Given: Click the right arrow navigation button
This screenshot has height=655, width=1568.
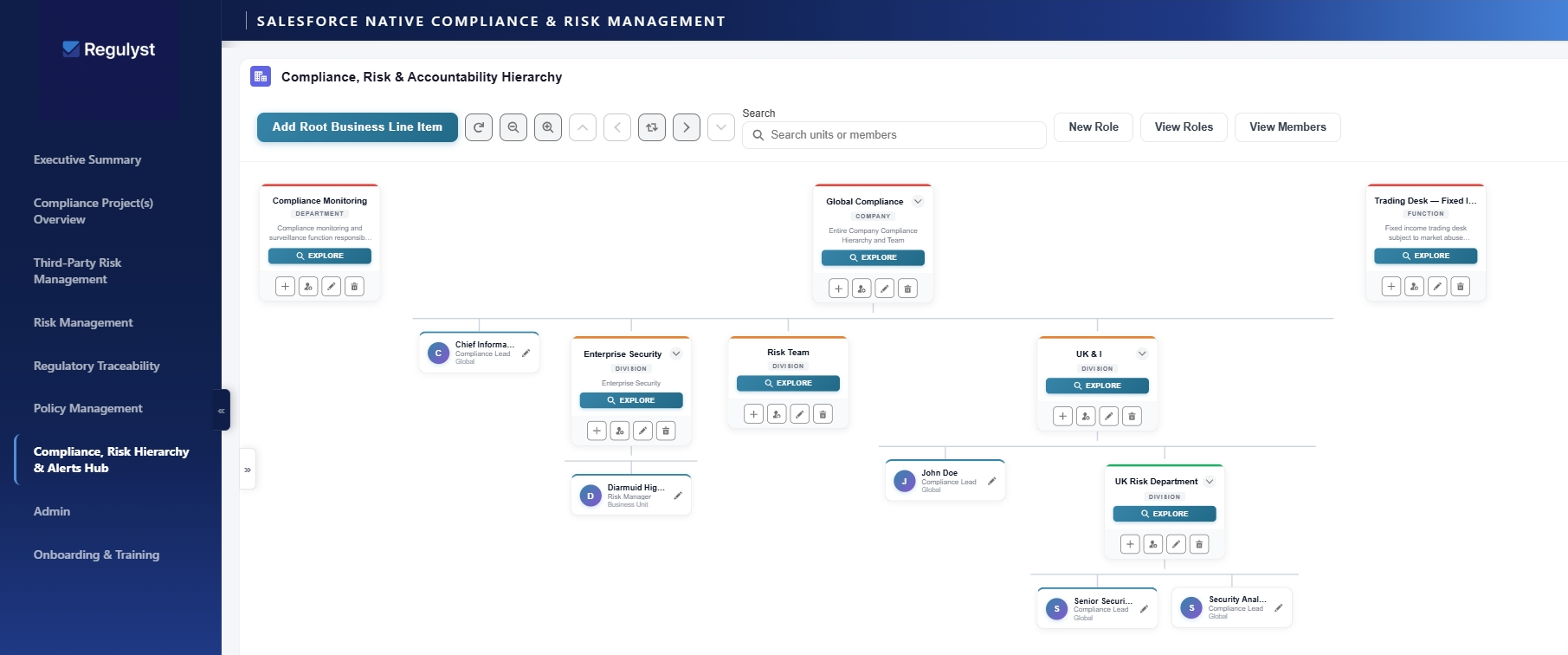Looking at the screenshot, I should (x=687, y=127).
